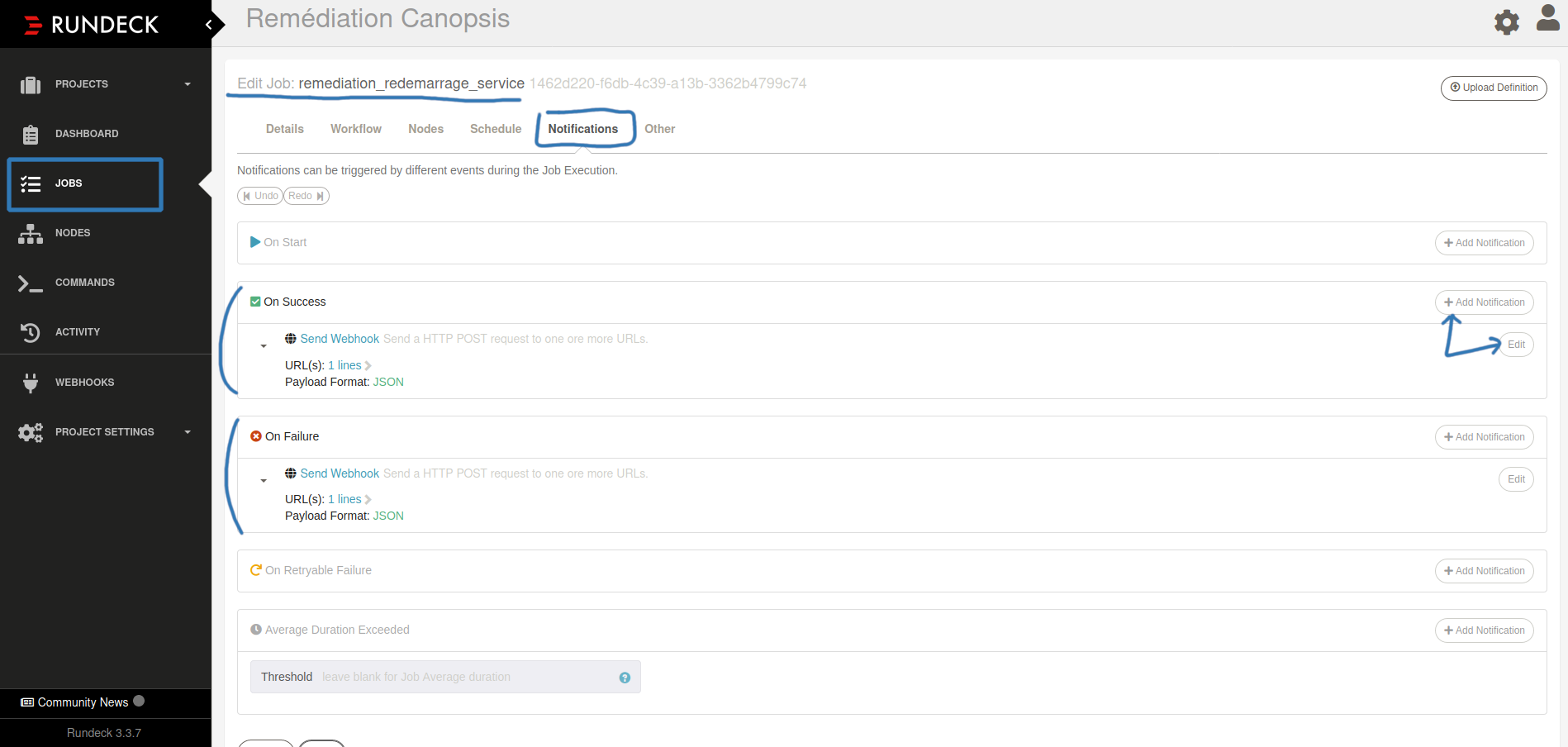Viewport: 1568px width, 747px height.
Task: Open Send Webhook link under On Success
Action: click(x=340, y=339)
